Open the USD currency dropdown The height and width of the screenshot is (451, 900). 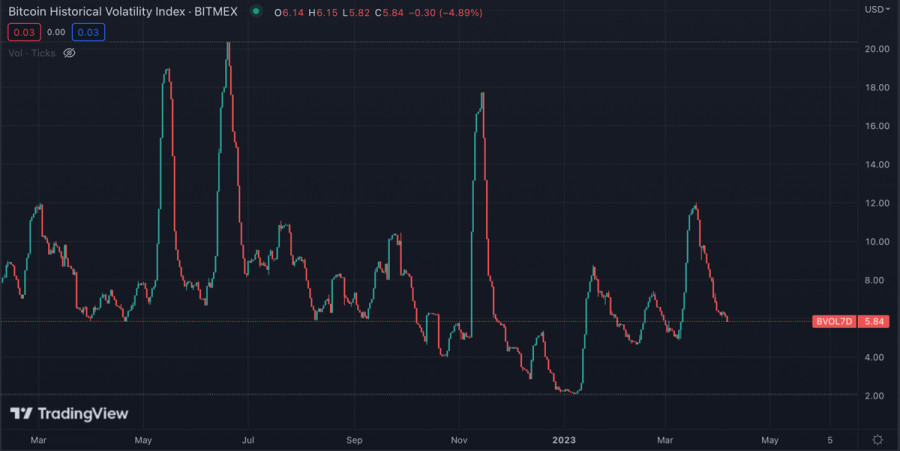[x=878, y=9]
